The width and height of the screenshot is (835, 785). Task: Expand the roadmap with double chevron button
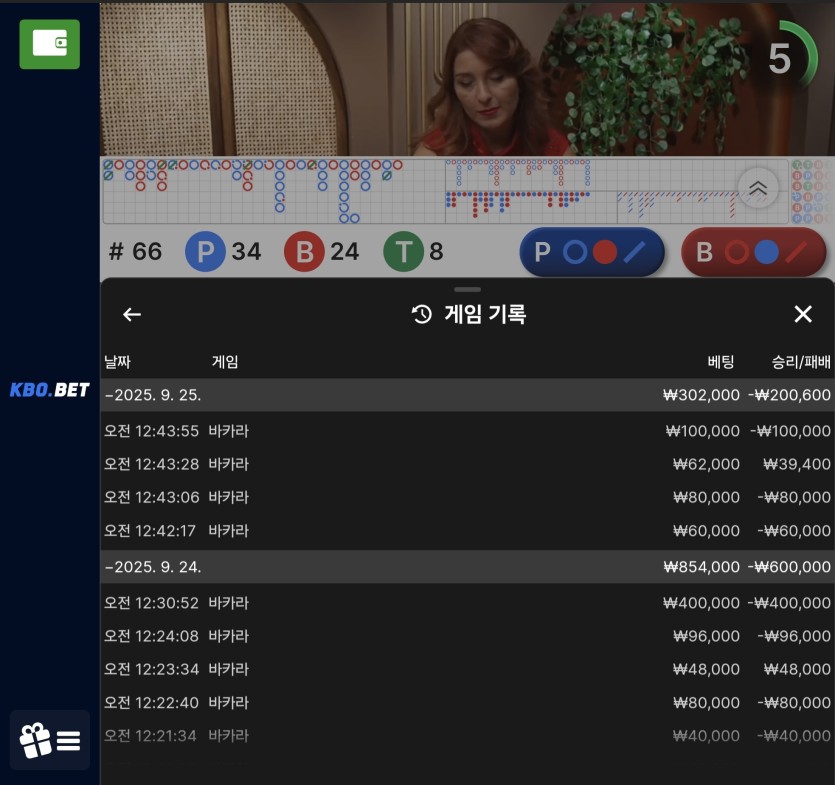[758, 187]
